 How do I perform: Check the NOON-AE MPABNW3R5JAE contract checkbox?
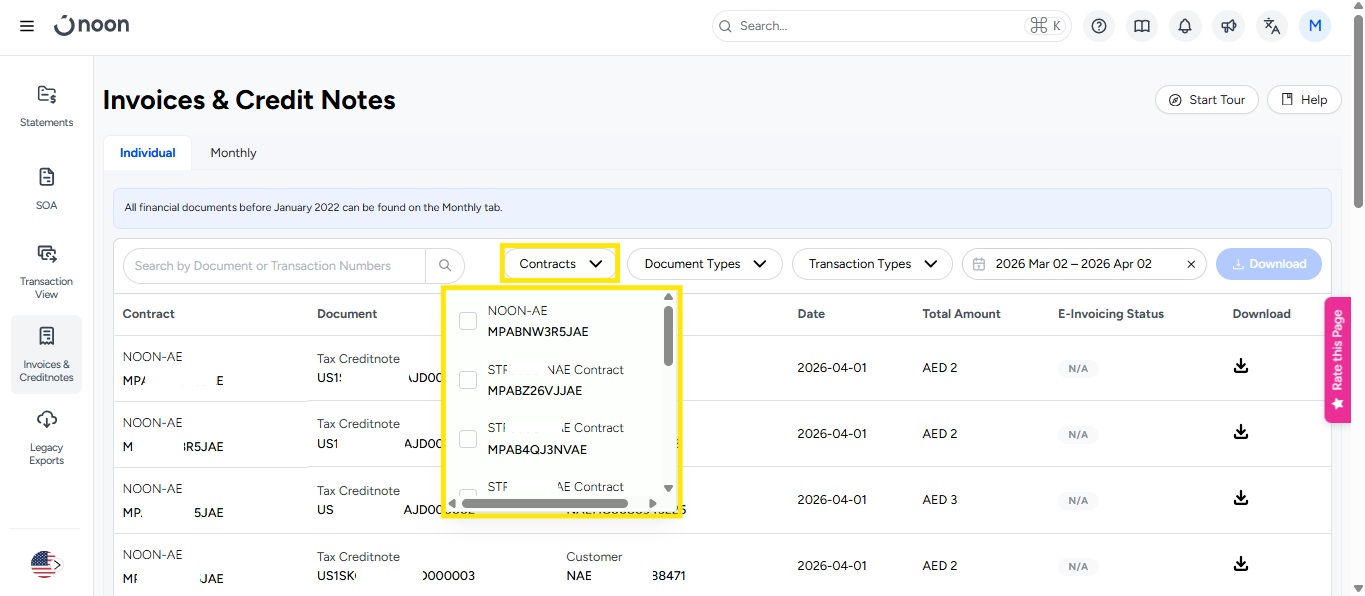coord(467,321)
